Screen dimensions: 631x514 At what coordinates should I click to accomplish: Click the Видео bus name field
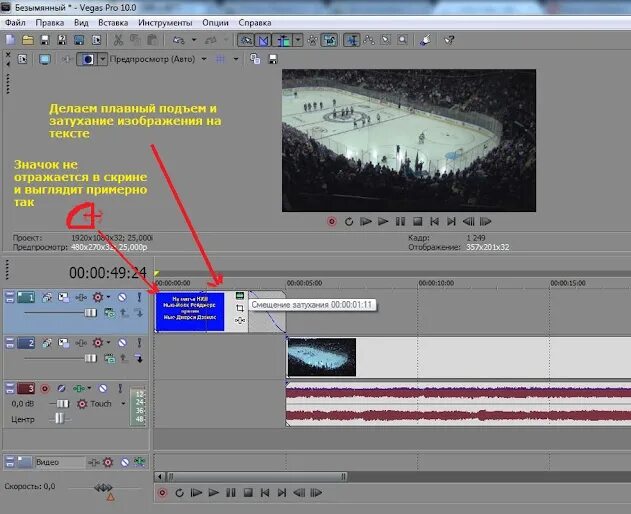pyautogui.click(x=60, y=462)
